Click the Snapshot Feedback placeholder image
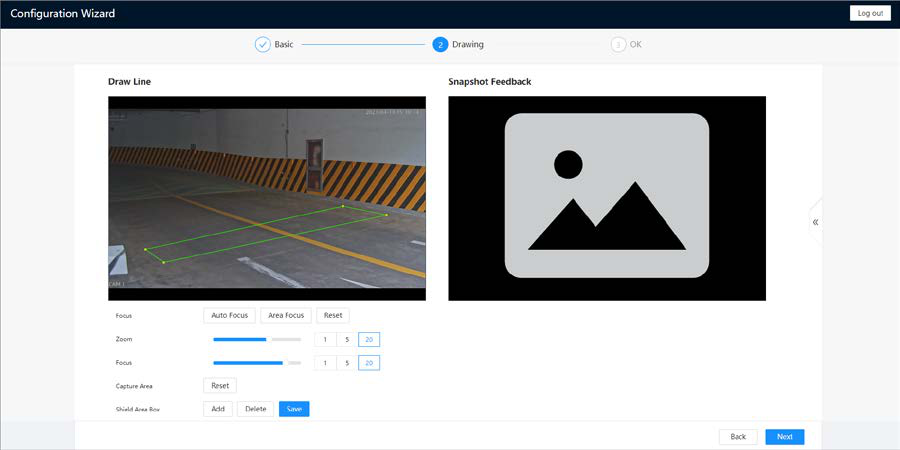This screenshot has height=450, width=900. coord(607,198)
